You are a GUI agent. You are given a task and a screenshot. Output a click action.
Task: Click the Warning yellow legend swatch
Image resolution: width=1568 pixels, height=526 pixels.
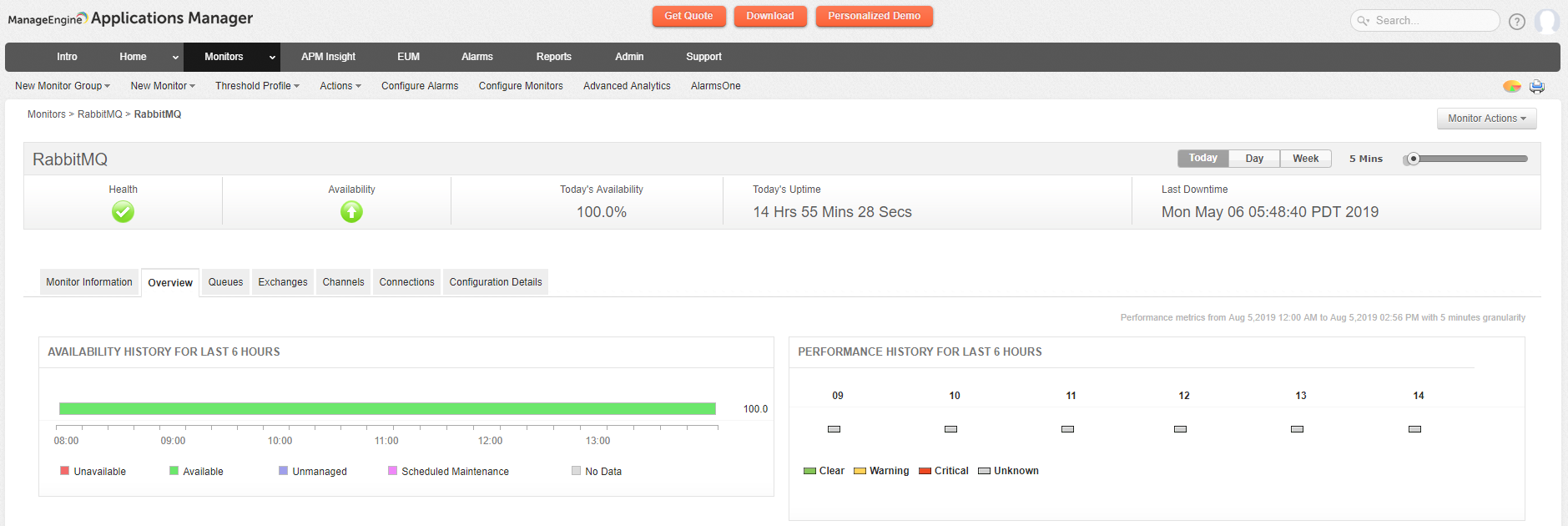coord(860,471)
